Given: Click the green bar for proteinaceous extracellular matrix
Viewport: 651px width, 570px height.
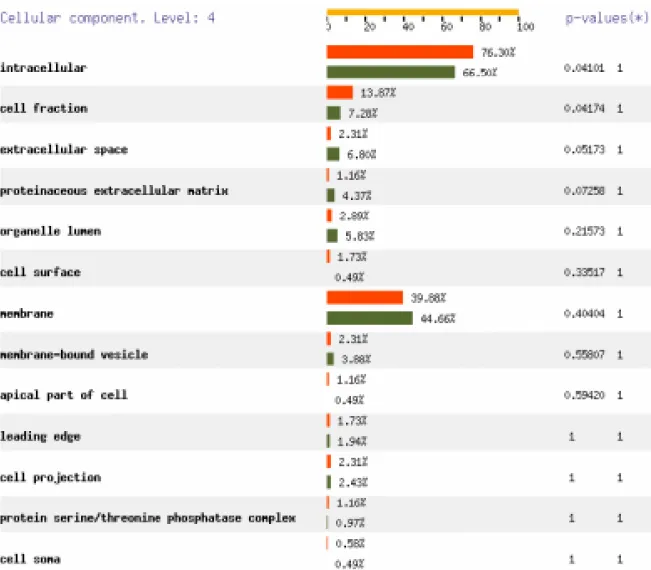Looking at the screenshot, I should point(331,195).
